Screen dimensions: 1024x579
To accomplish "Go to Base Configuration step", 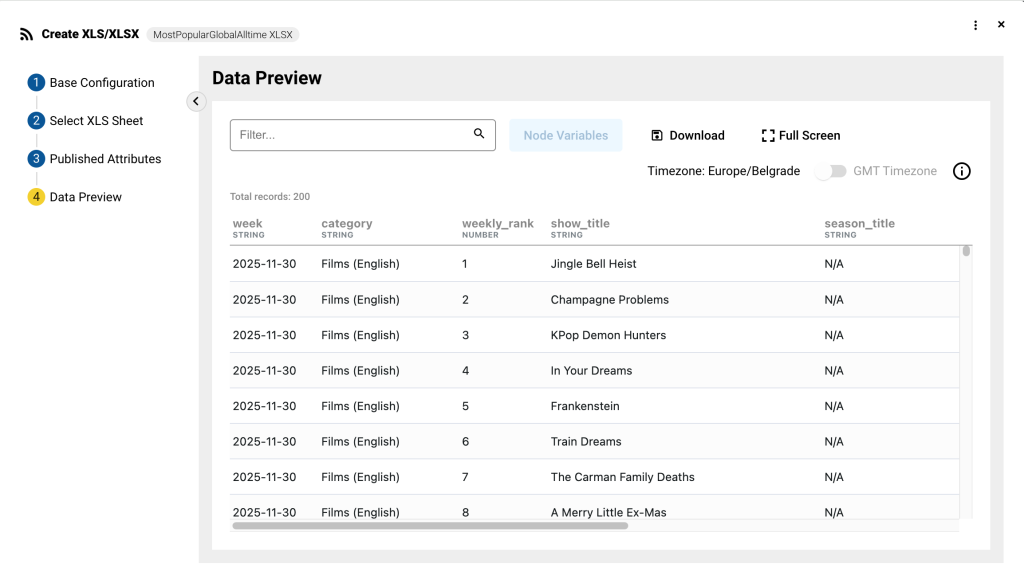I will click(102, 83).
